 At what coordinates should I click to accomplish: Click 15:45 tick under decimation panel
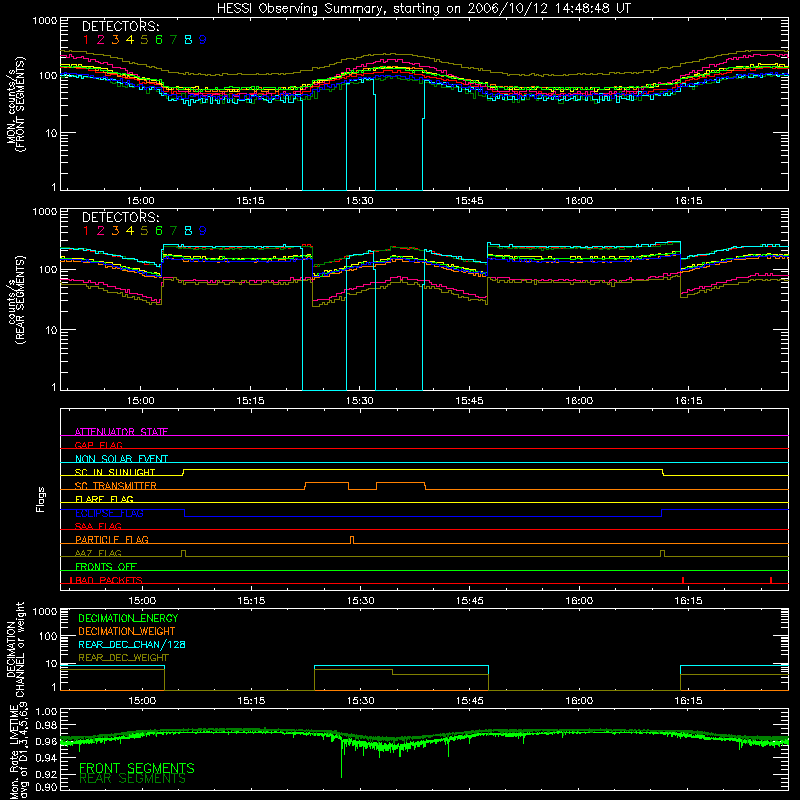[470, 701]
